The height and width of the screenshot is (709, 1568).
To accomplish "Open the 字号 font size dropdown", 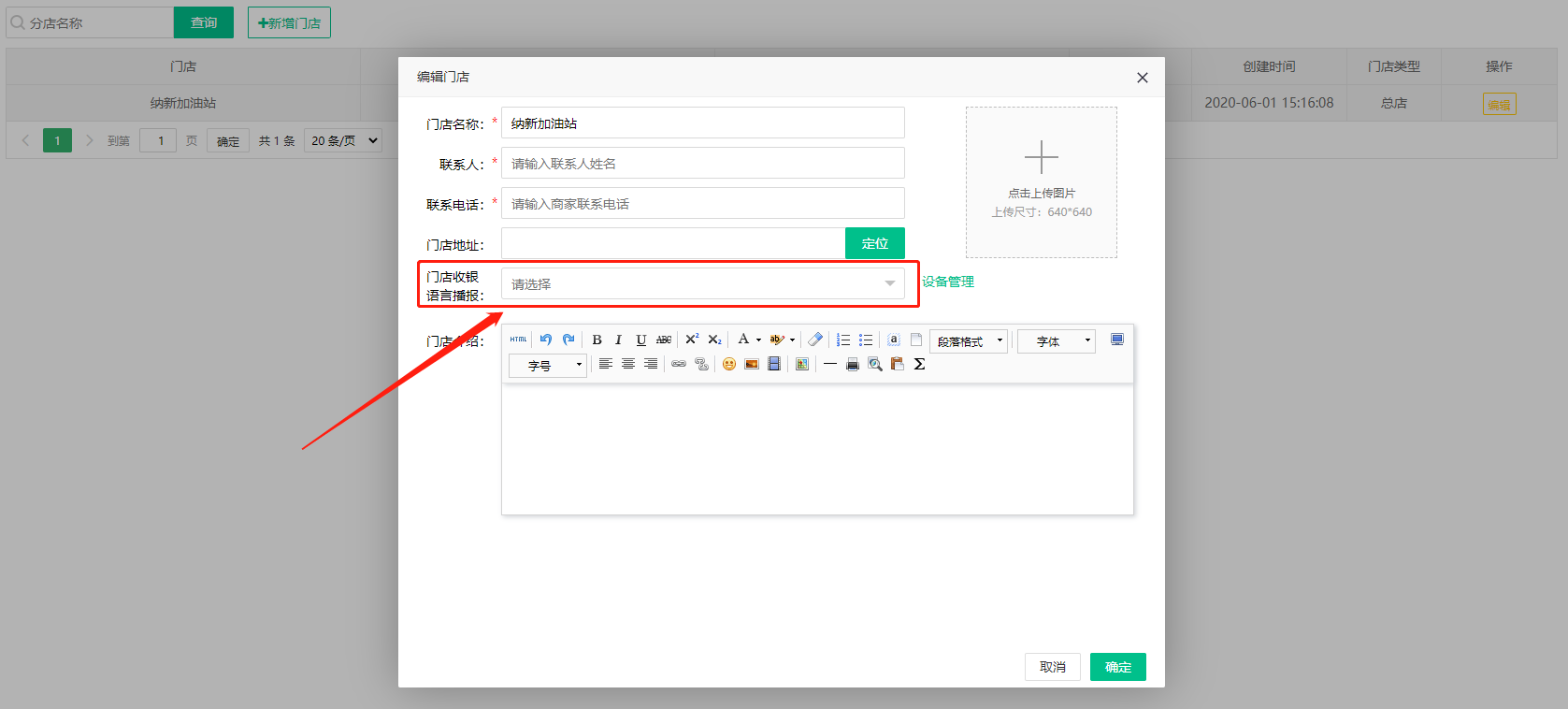I will (547, 366).
